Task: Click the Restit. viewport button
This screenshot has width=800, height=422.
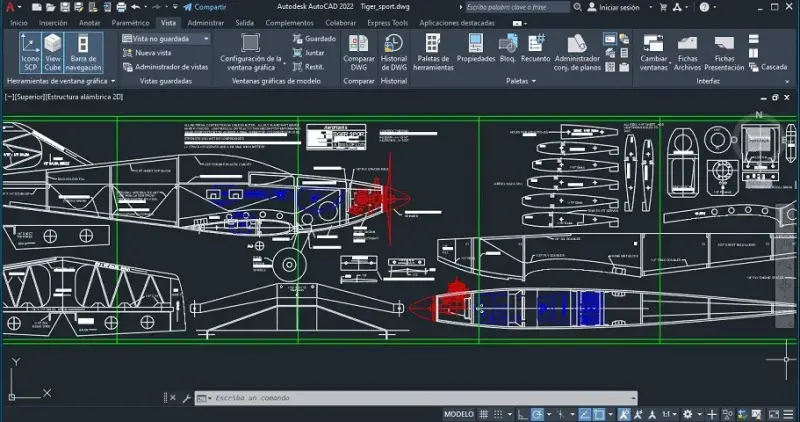Action: click(309, 67)
